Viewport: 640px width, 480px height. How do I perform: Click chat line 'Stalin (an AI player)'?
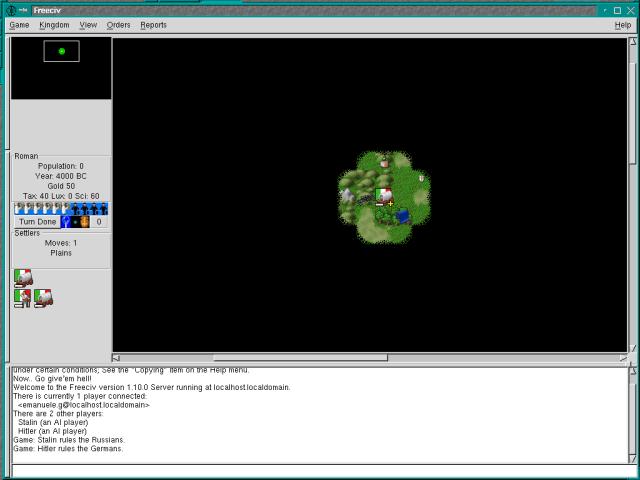pos(53,422)
